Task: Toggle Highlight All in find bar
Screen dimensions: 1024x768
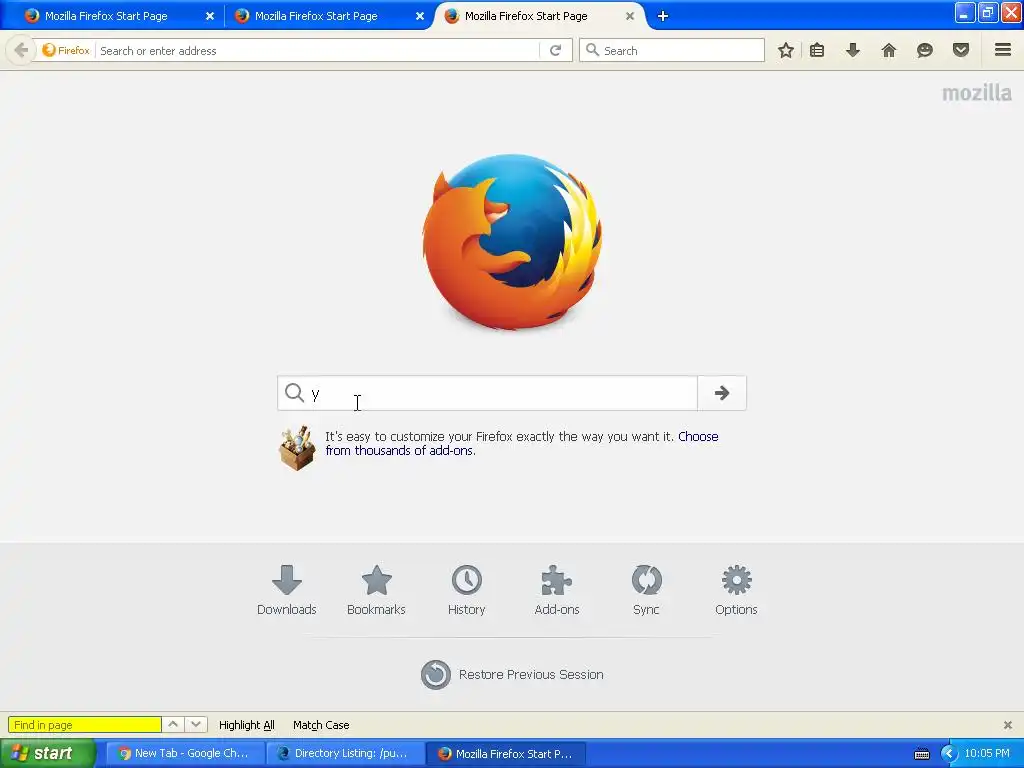Action: click(x=246, y=725)
